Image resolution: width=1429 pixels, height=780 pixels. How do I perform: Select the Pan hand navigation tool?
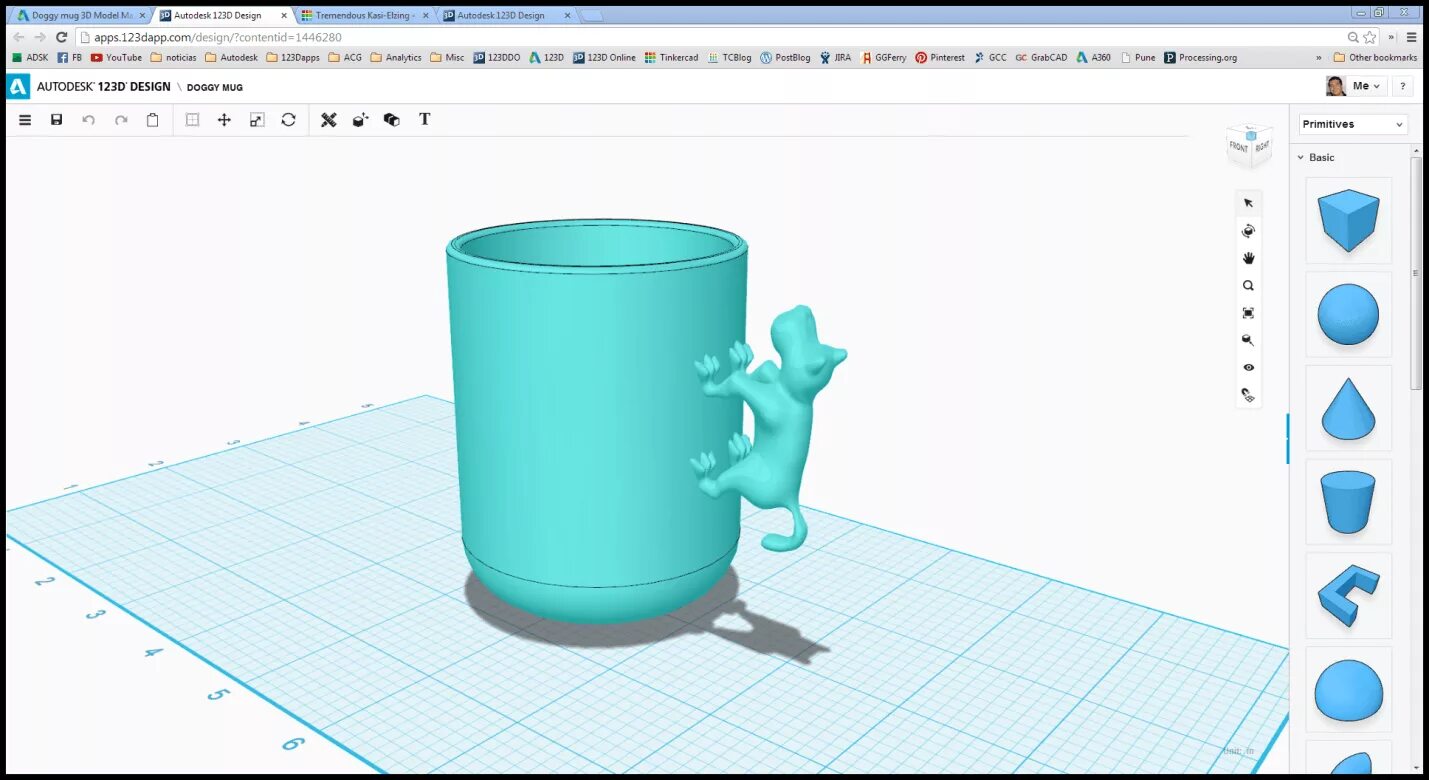click(1248, 258)
